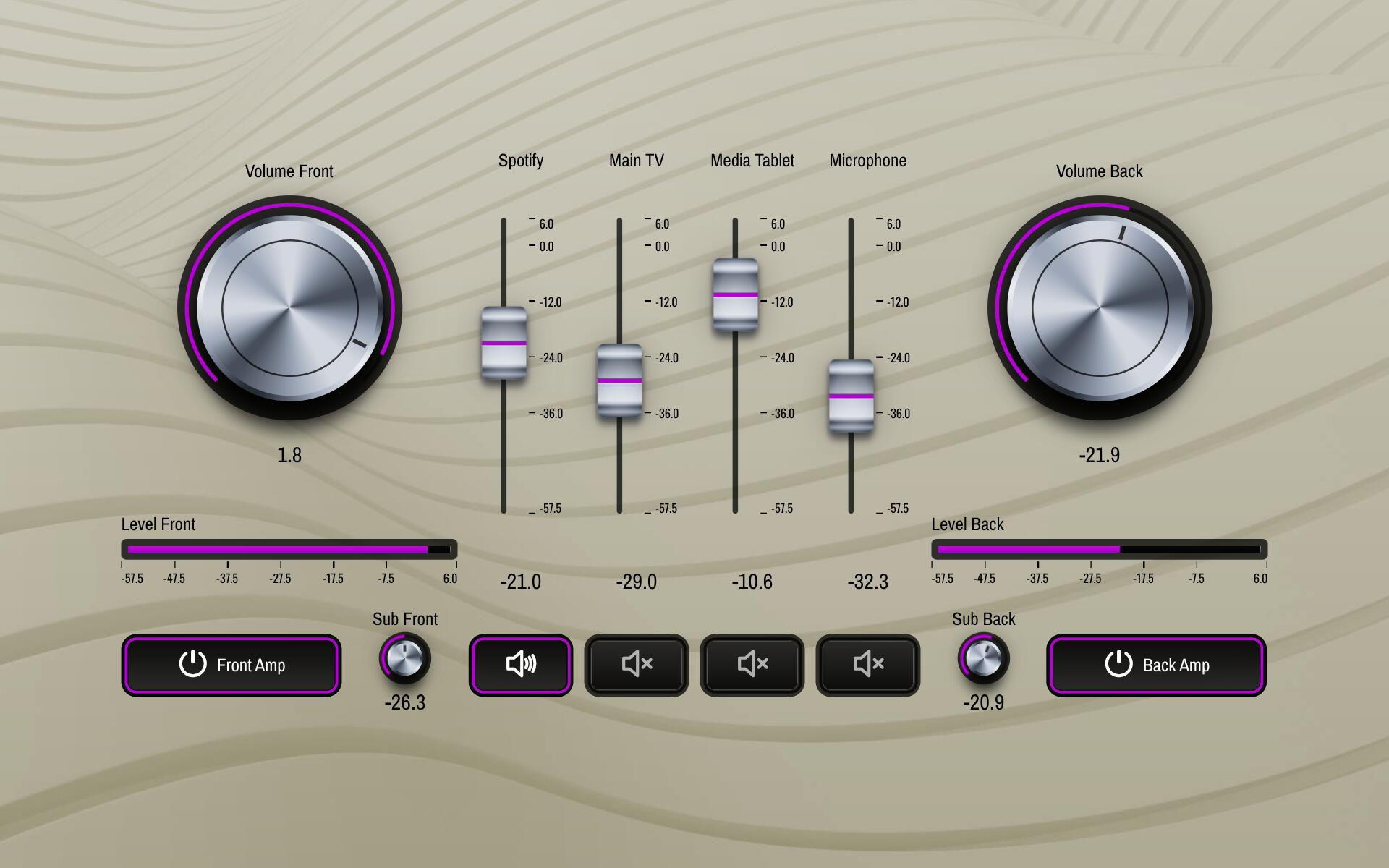This screenshot has width=1389, height=868.
Task: Unmute the Main TV channel
Action: coord(636,665)
